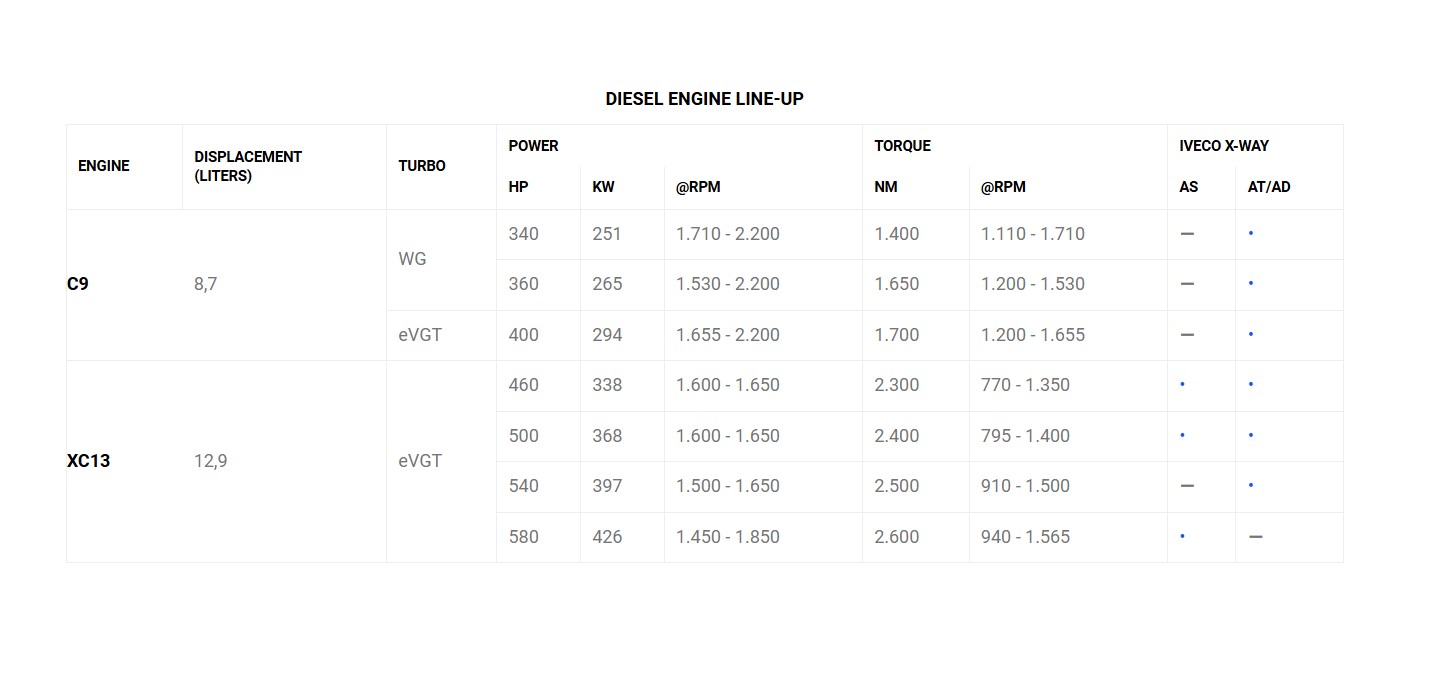Click the Displacement (Liters) column header
This screenshot has width=1432, height=697.
point(248,166)
